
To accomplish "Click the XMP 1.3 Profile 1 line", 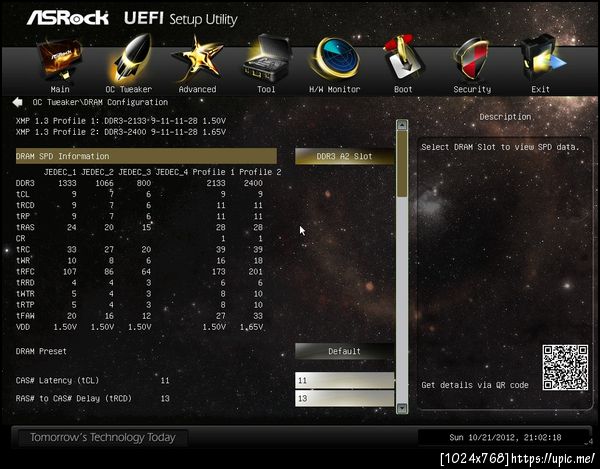I will click(x=121, y=121).
